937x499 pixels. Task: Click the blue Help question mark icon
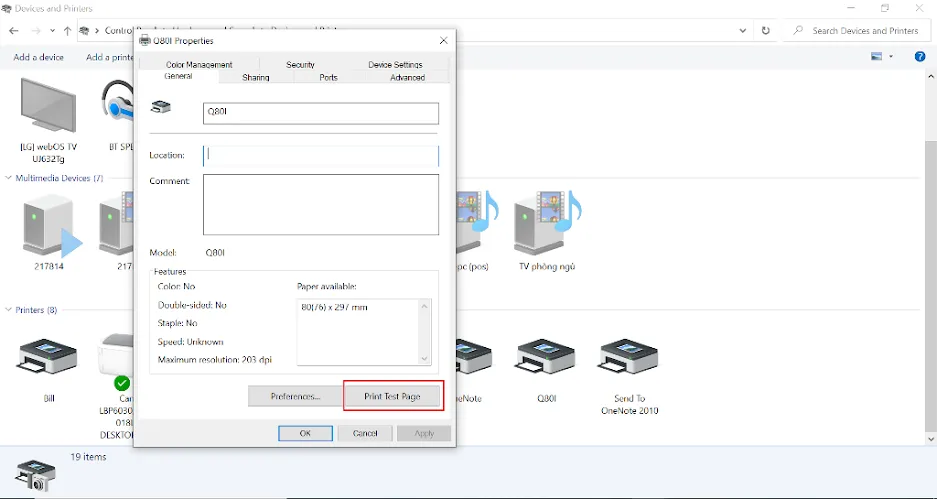[920, 57]
